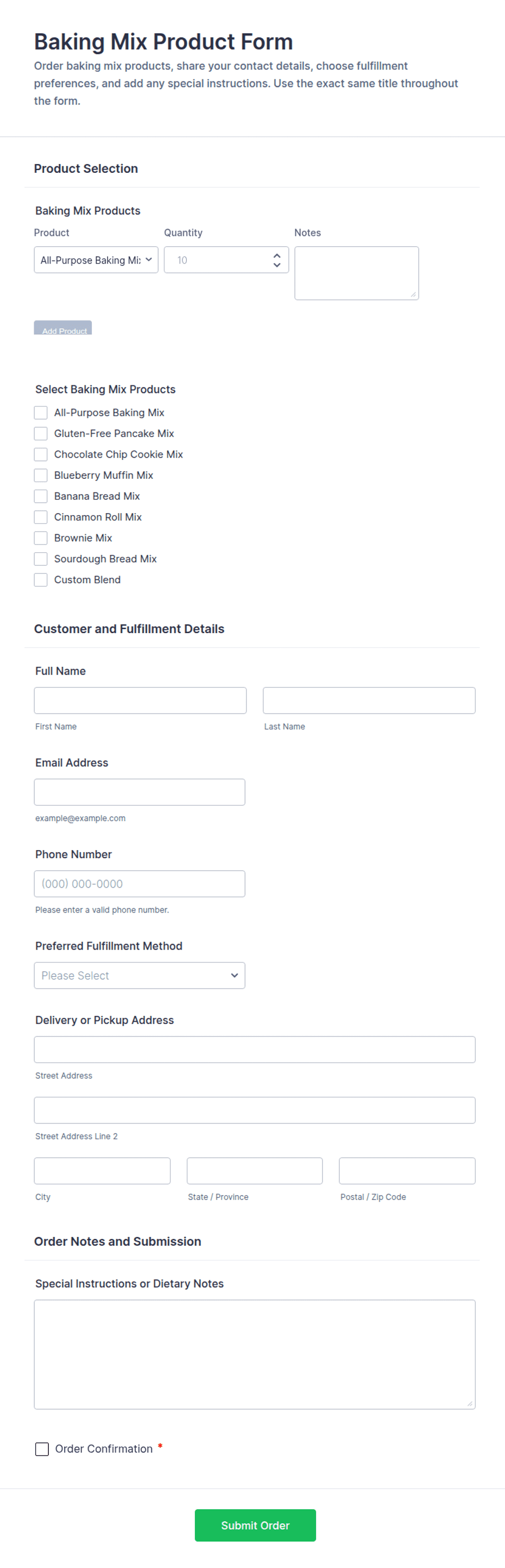Check the All-Purpose Baking Mix checkbox
Viewport: 505px width, 1568px height.
tap(41, 413)
